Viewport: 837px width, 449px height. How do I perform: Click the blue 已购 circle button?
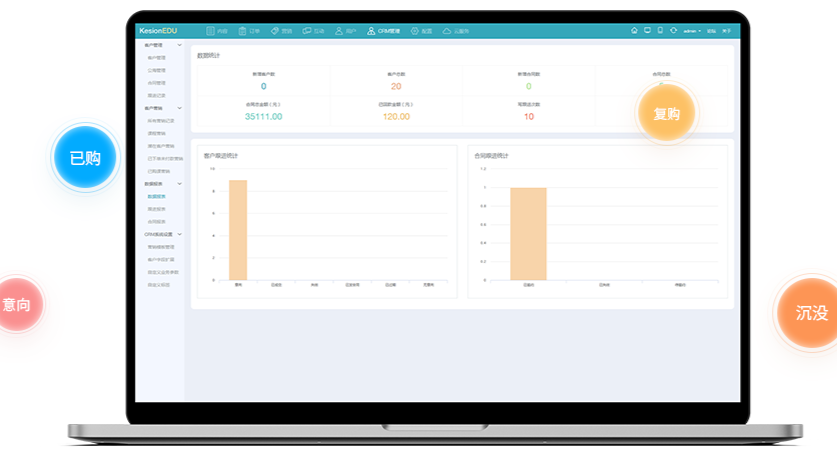85,157
